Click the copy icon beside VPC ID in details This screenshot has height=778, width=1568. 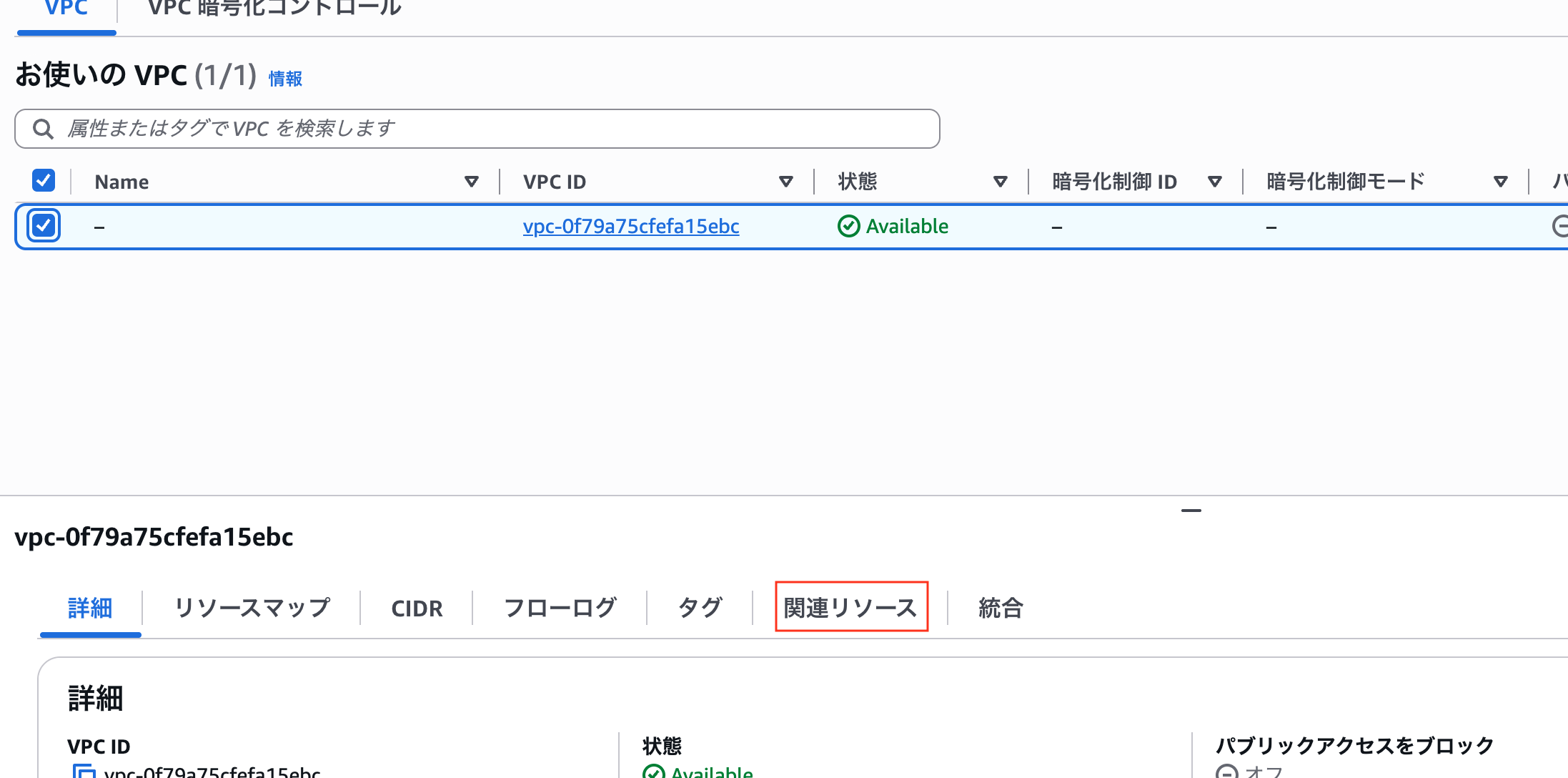coord(84,772)
